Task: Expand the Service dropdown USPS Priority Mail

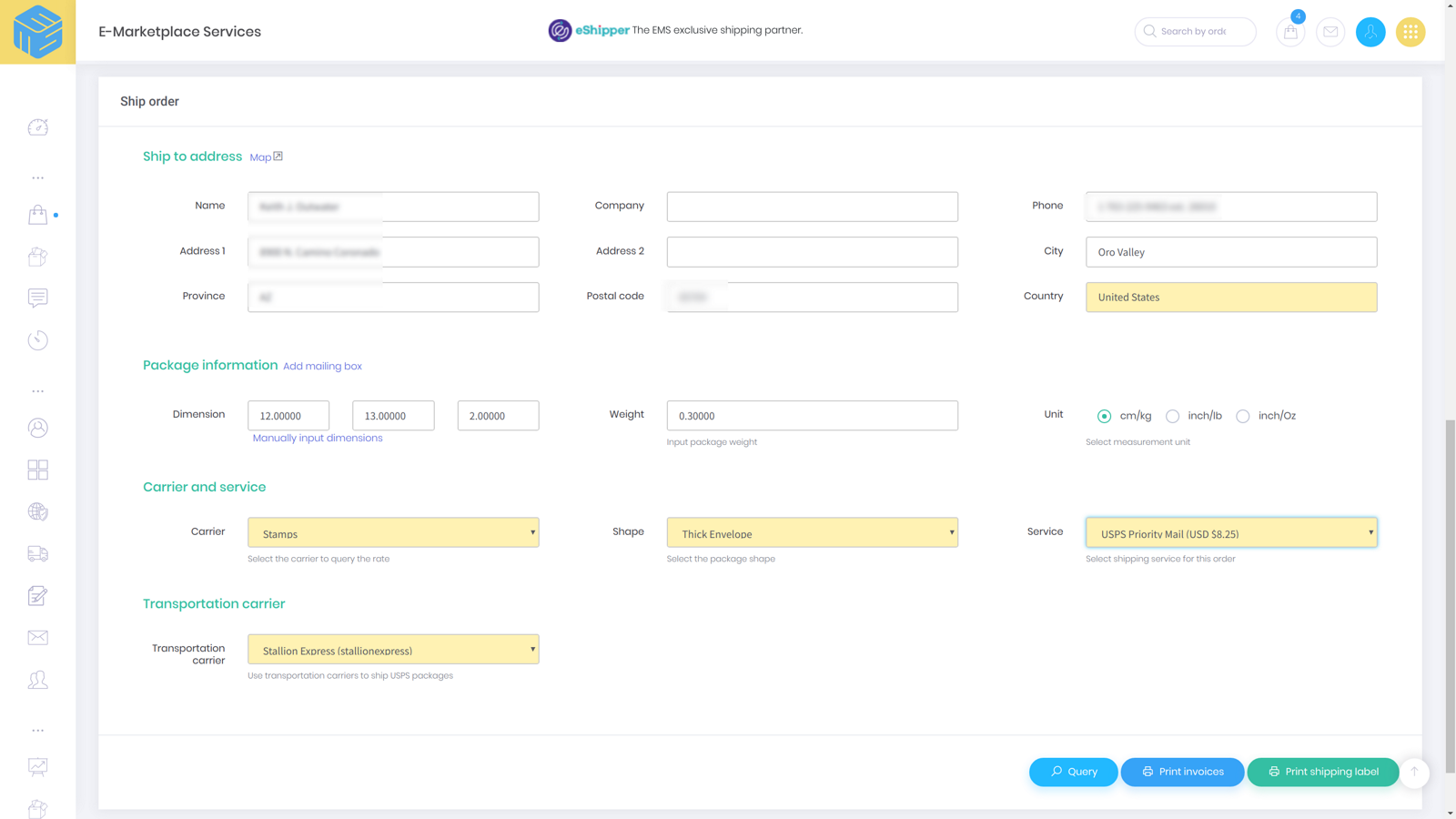Action: [x=1231, y=532]
